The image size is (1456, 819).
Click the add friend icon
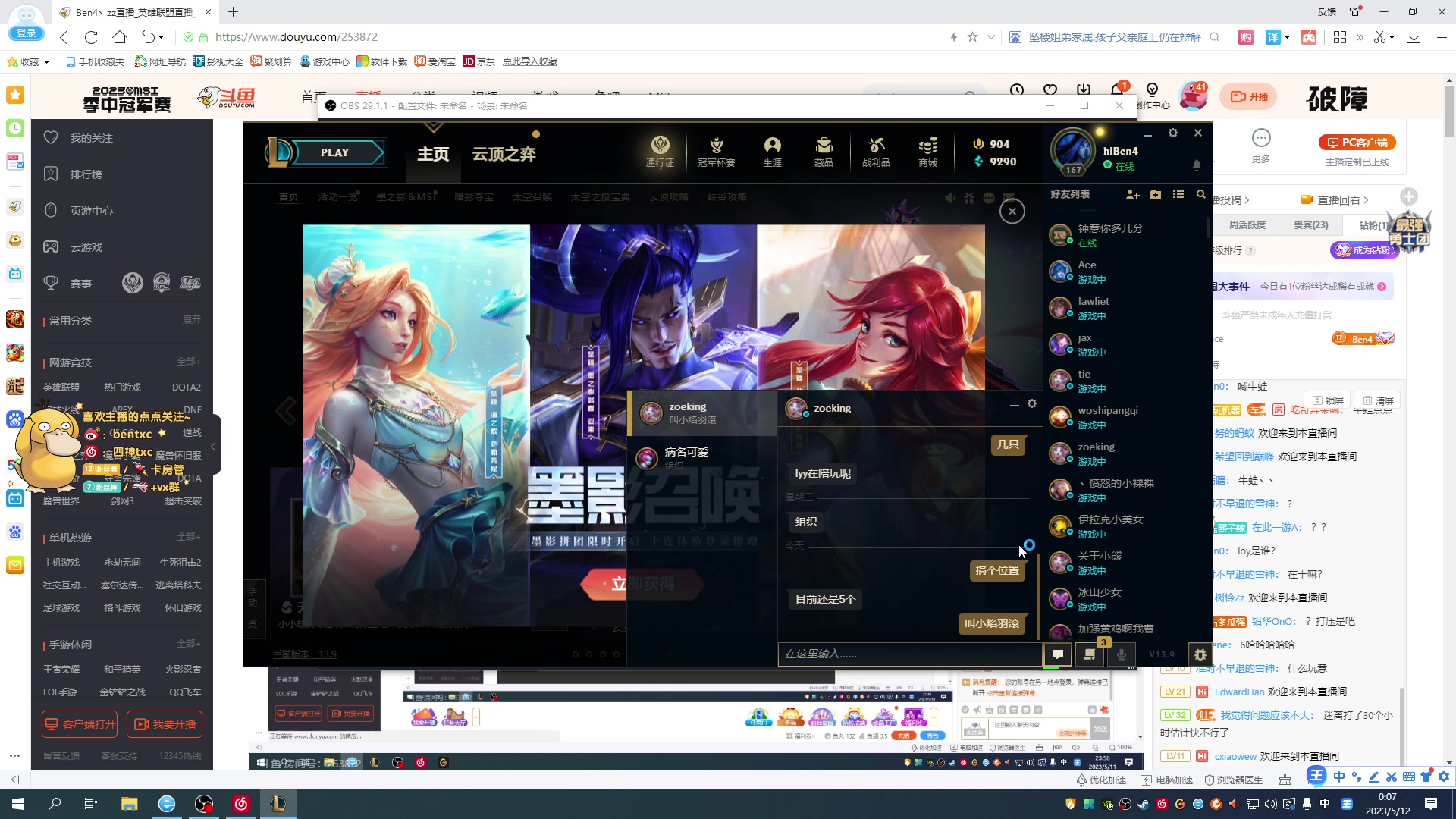coord(1133,195)
